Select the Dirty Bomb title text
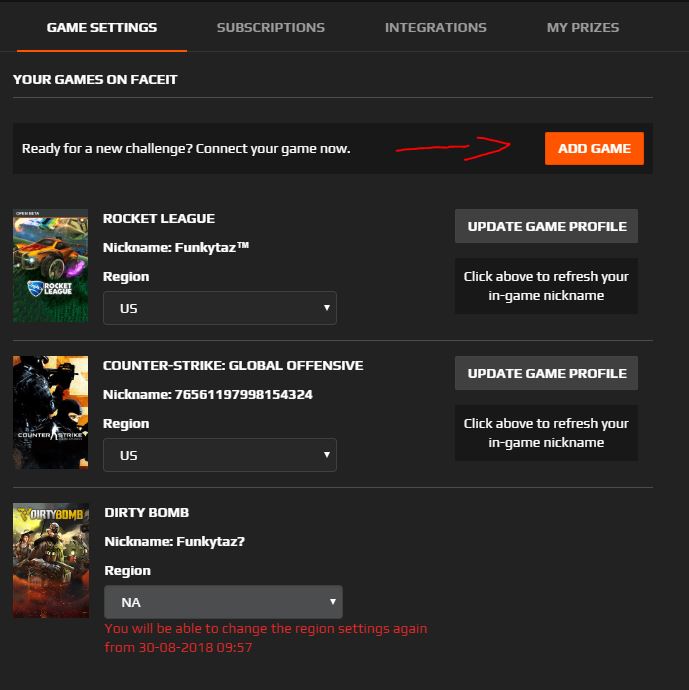This screenshot has width=689, height=690. tap(147, 512)
